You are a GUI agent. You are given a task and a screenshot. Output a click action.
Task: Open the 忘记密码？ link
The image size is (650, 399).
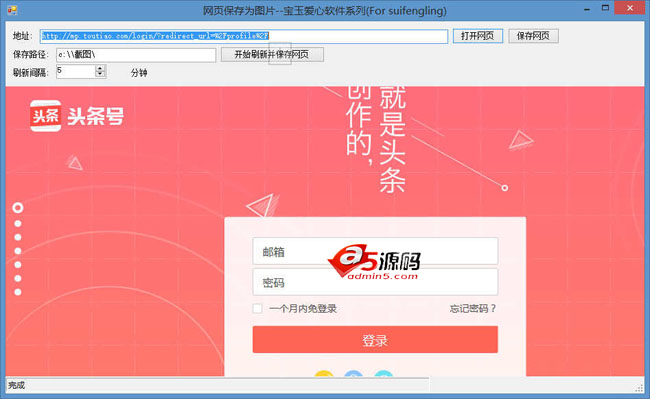point(473,308)
